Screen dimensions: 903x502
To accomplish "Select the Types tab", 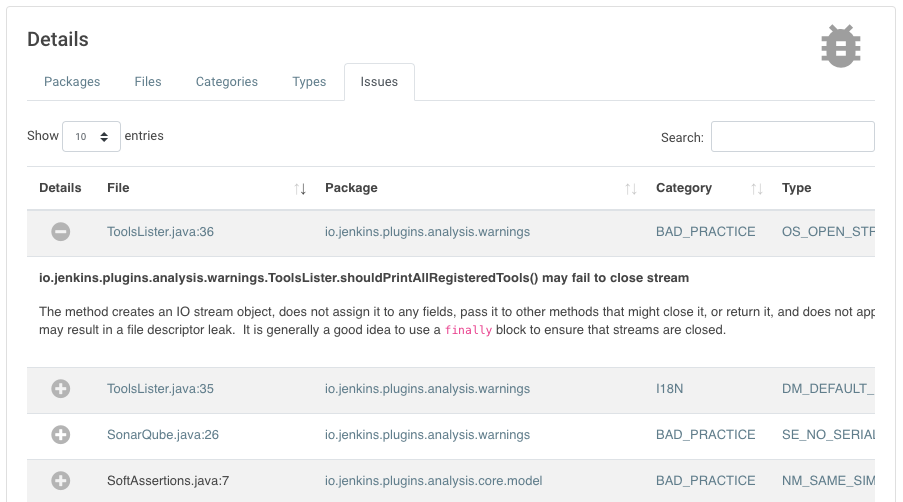I will click(x=309, y=82).
